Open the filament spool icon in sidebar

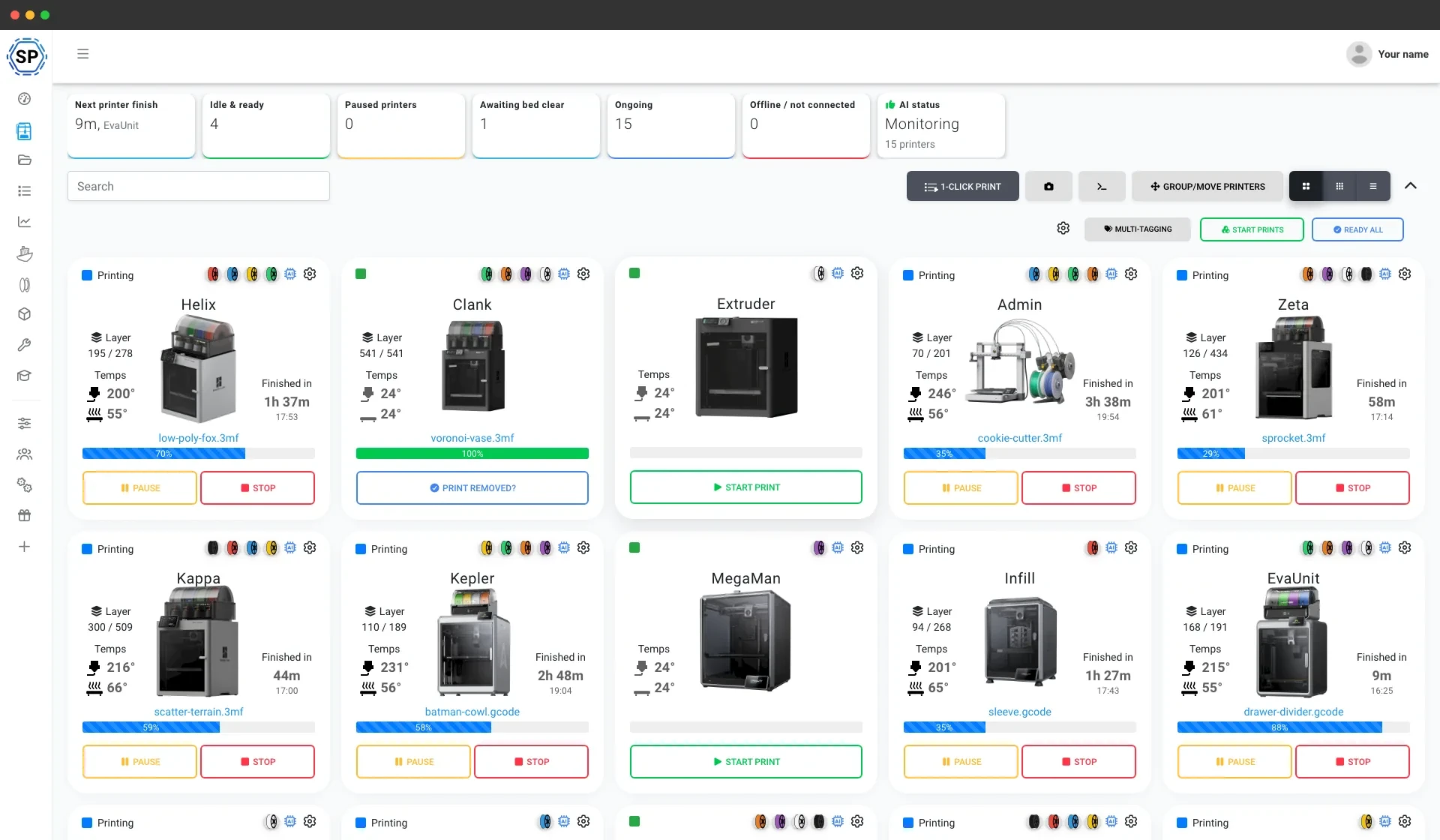pyautogui.click(x=24, y=285)
